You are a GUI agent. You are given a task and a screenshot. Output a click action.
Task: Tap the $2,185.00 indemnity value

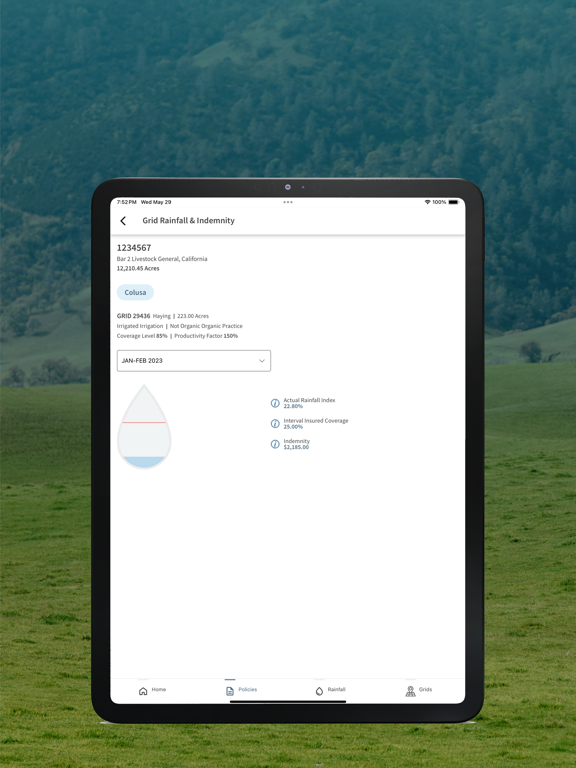[x=296, y=447]
